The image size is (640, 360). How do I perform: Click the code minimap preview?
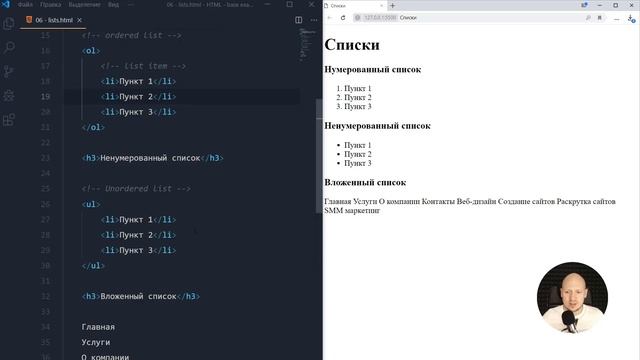click(308, 44)
